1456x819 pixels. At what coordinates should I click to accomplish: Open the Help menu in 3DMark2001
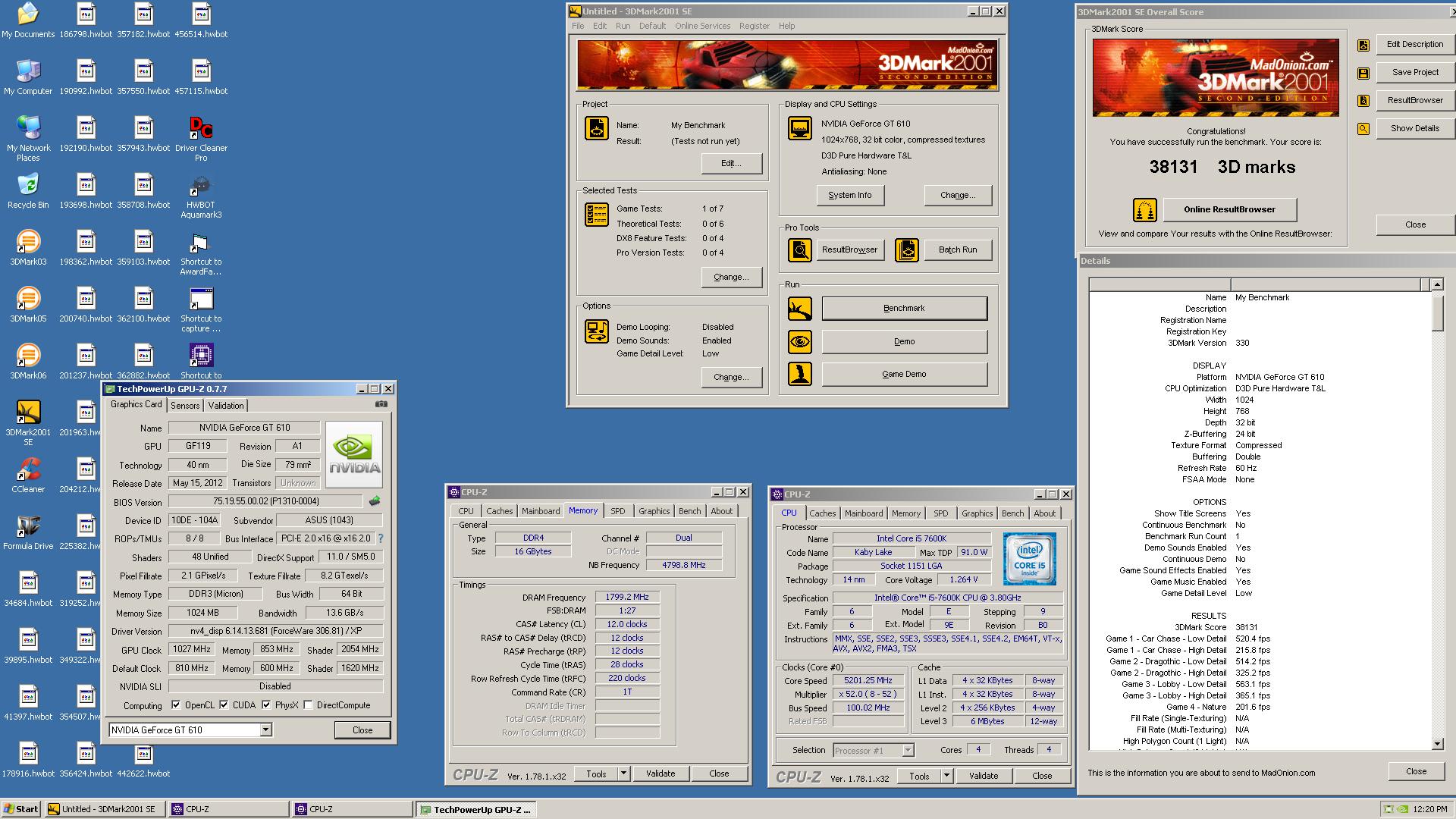tap(786, 26)
